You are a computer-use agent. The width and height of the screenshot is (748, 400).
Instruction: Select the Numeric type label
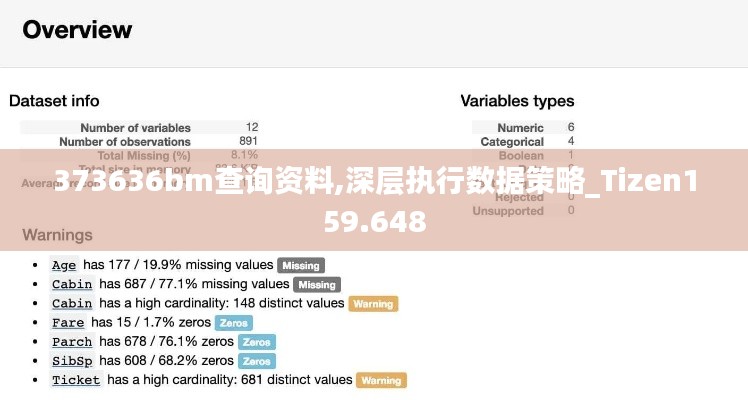(520, 128)
